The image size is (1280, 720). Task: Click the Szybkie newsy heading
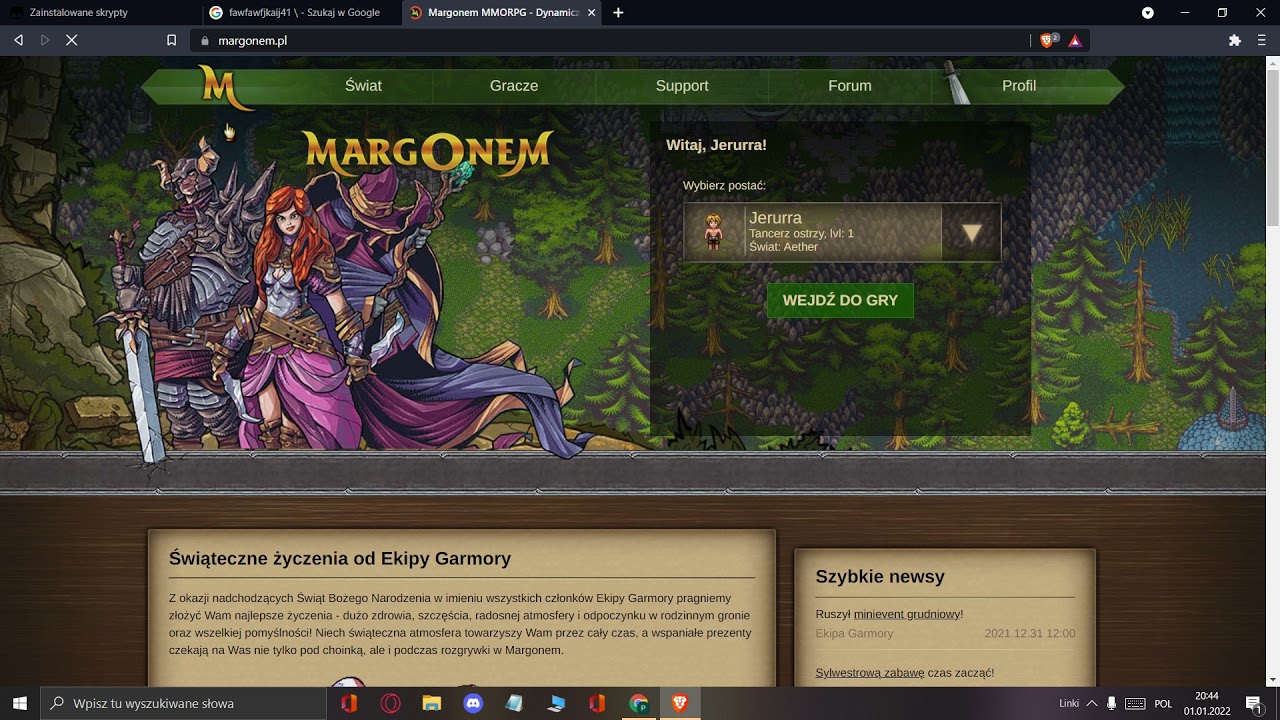pyautogui.click(x=880, y=577)
